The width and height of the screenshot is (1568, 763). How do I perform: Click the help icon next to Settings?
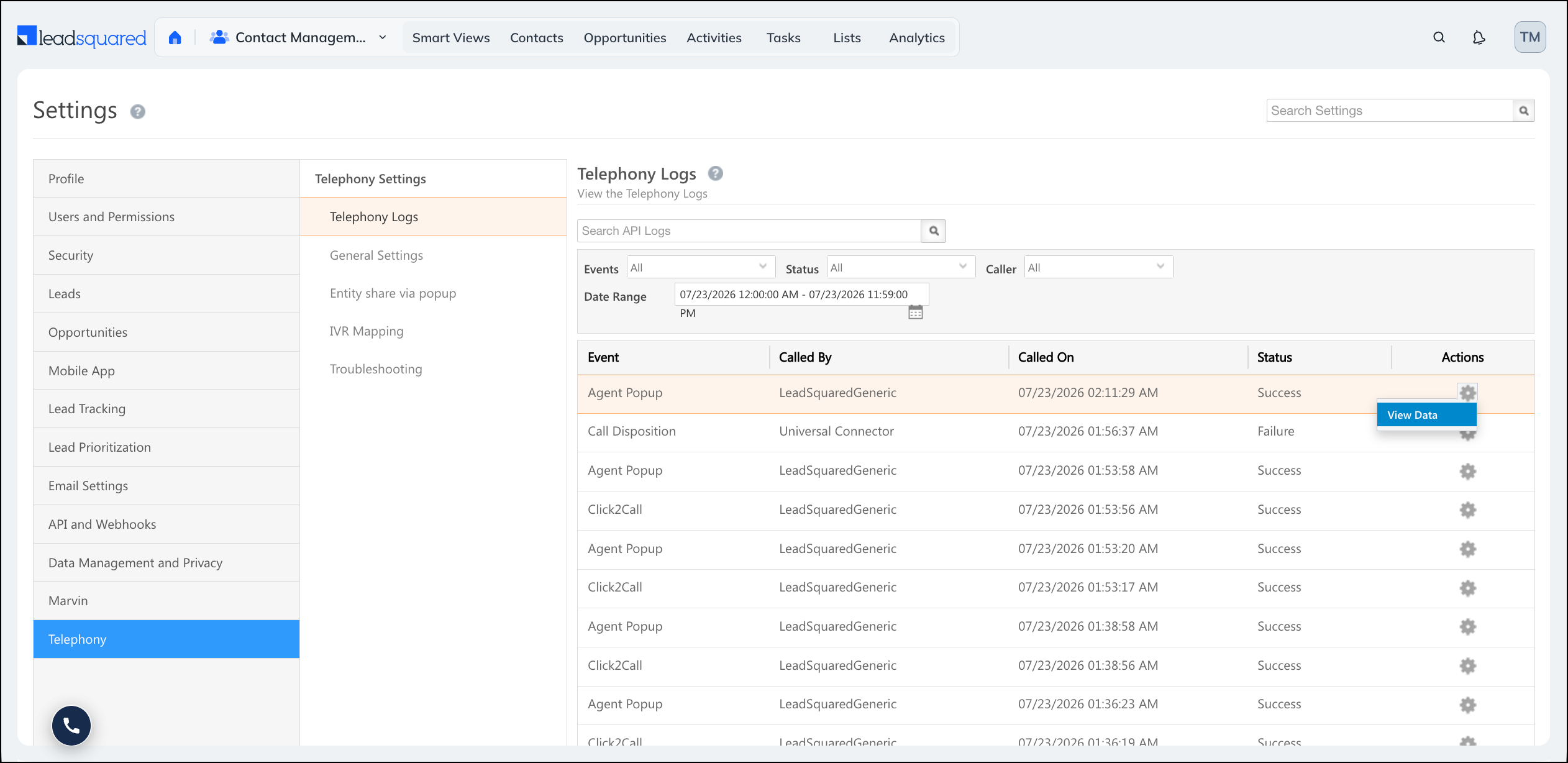pyautogui.click(x=138, y=111)
